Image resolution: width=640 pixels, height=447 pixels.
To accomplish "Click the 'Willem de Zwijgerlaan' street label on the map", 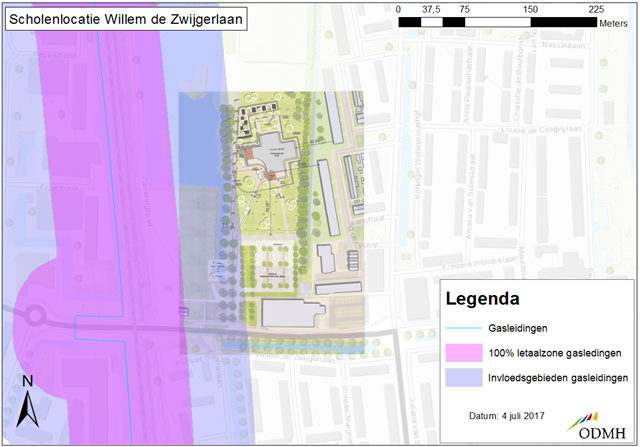I will 295,358.
